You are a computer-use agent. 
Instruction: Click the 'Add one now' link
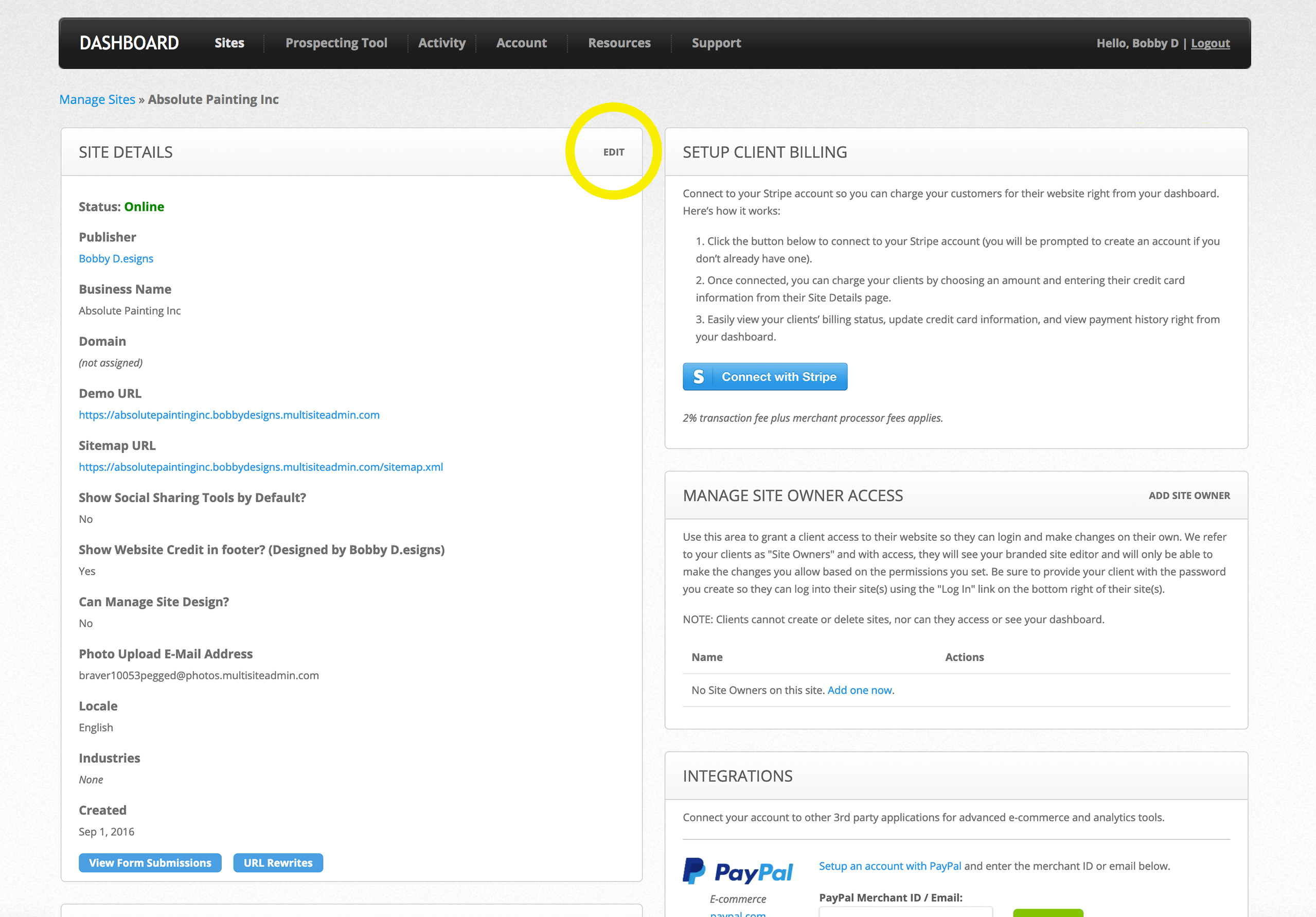(x=859, y=690)
